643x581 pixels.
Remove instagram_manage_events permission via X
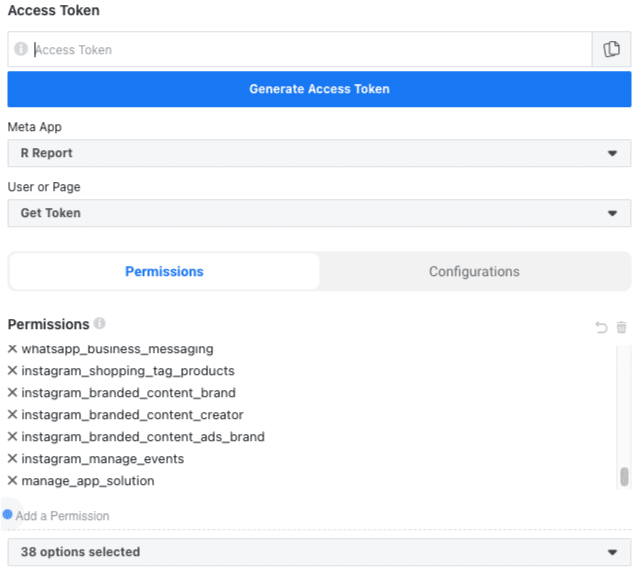[13, 459]
